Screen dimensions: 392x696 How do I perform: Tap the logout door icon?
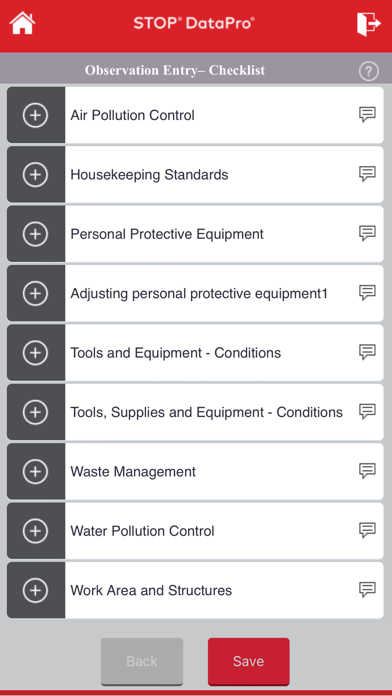[x=368, y=23]
